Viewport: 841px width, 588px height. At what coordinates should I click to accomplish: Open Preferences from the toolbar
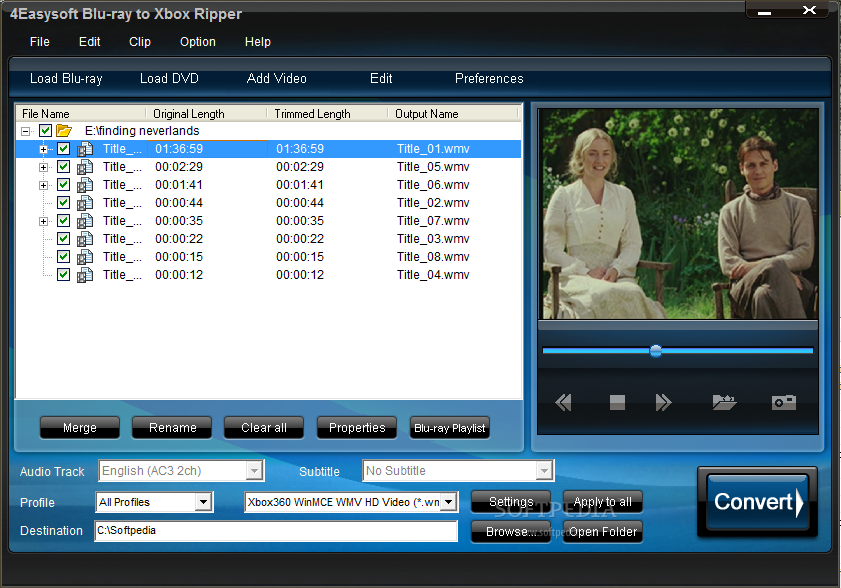489,78
